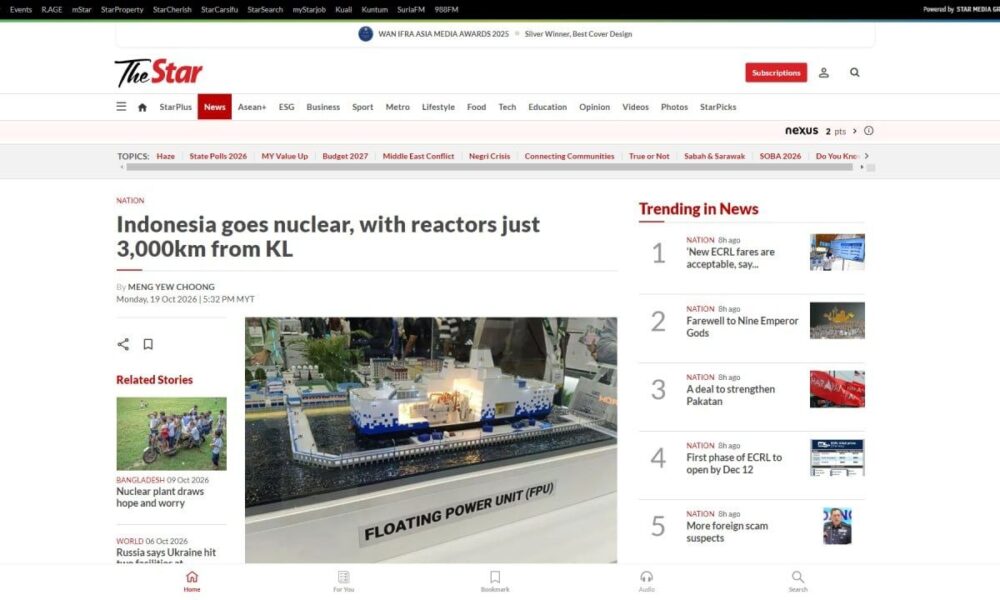Open related story thumbnail of children on motorbike
The height and width of the screenshot is (600, 1000).
[172, 434]
